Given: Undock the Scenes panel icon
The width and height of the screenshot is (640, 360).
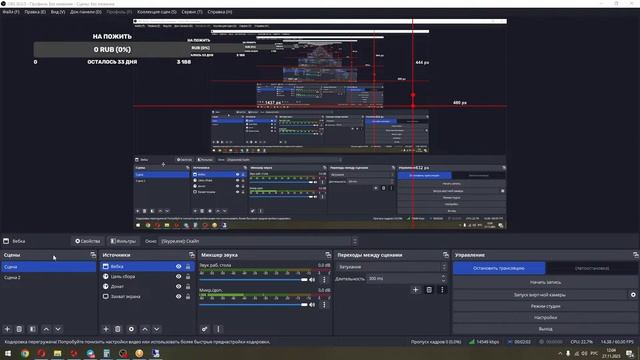Looking at the screenshot, I should click(x=93, y=255).
